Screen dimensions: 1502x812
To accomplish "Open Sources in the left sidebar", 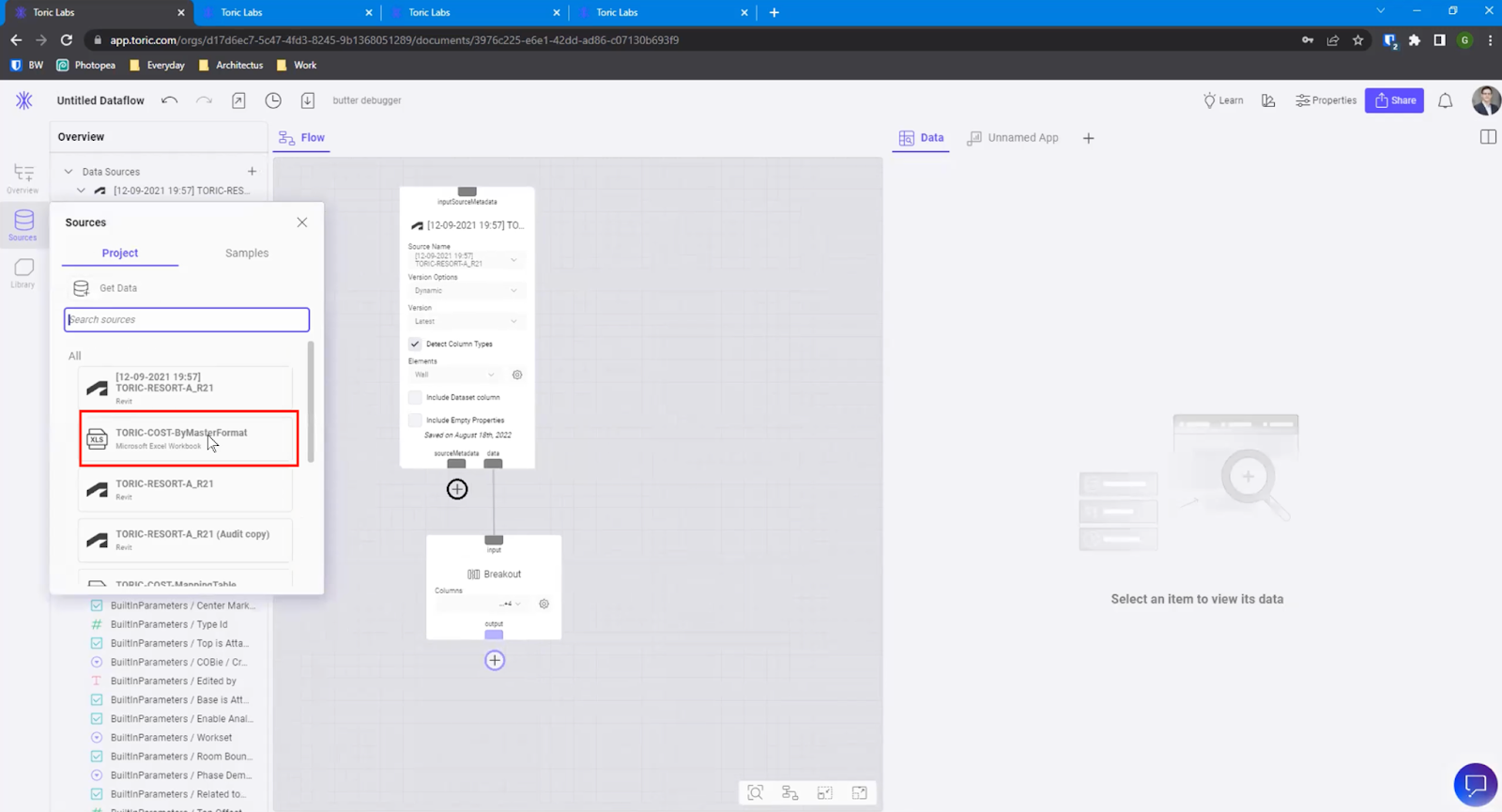I will pos(23,225).
